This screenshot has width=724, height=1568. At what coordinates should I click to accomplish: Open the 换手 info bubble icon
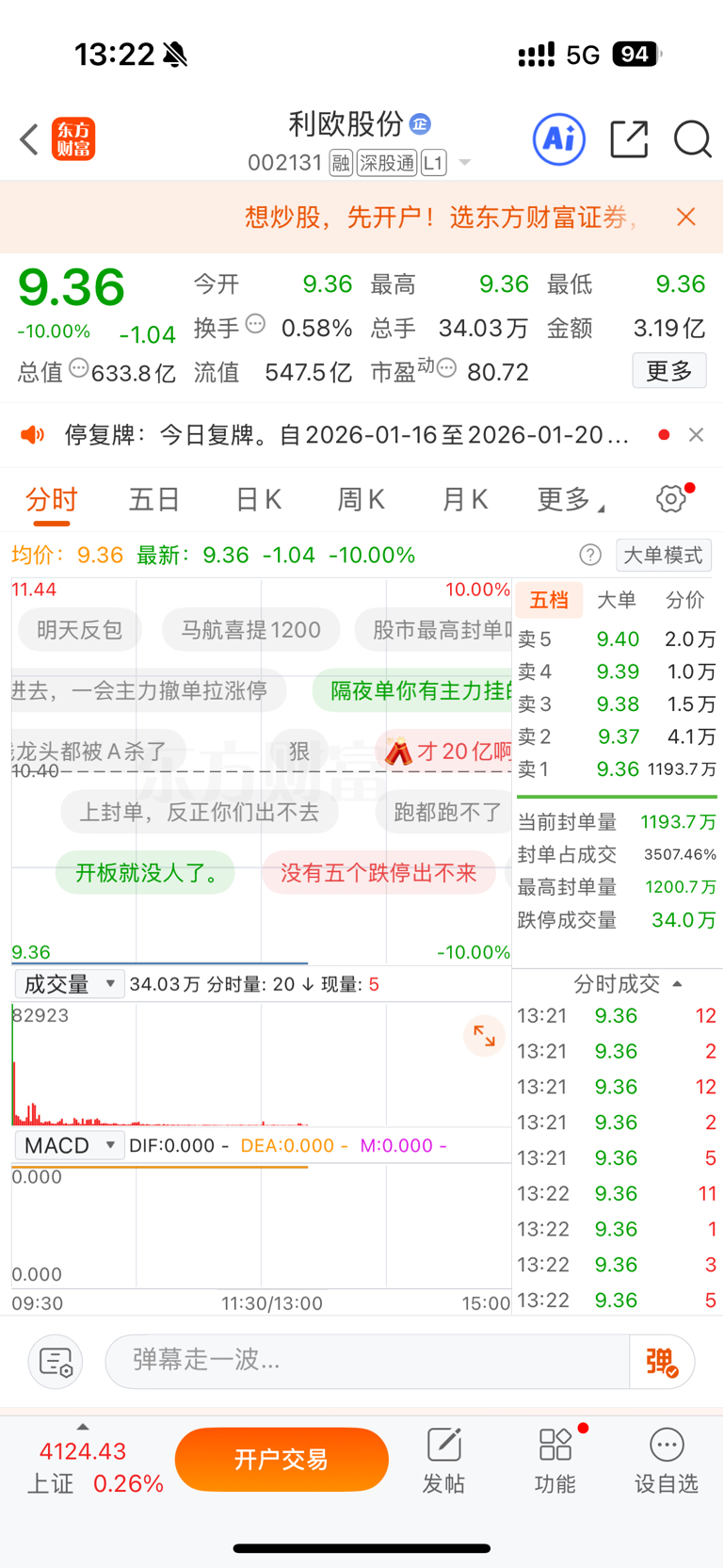255,325
